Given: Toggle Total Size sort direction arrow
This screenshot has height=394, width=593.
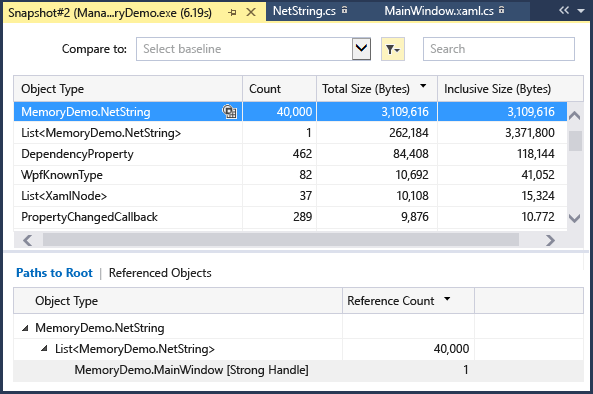Looking at the screenshot, I should (x=423, y=86).
